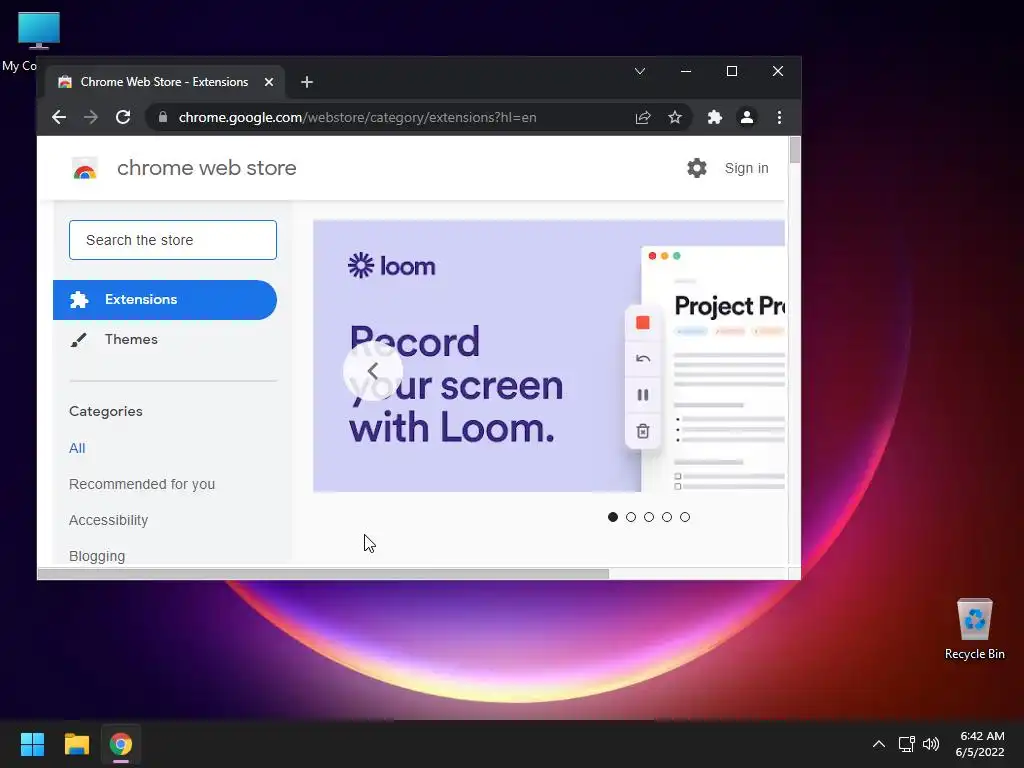Image resolution: width=1024 pixels, height=768 pixels.
Task: Click the address bar URL
Action: [x=357, y=118]
